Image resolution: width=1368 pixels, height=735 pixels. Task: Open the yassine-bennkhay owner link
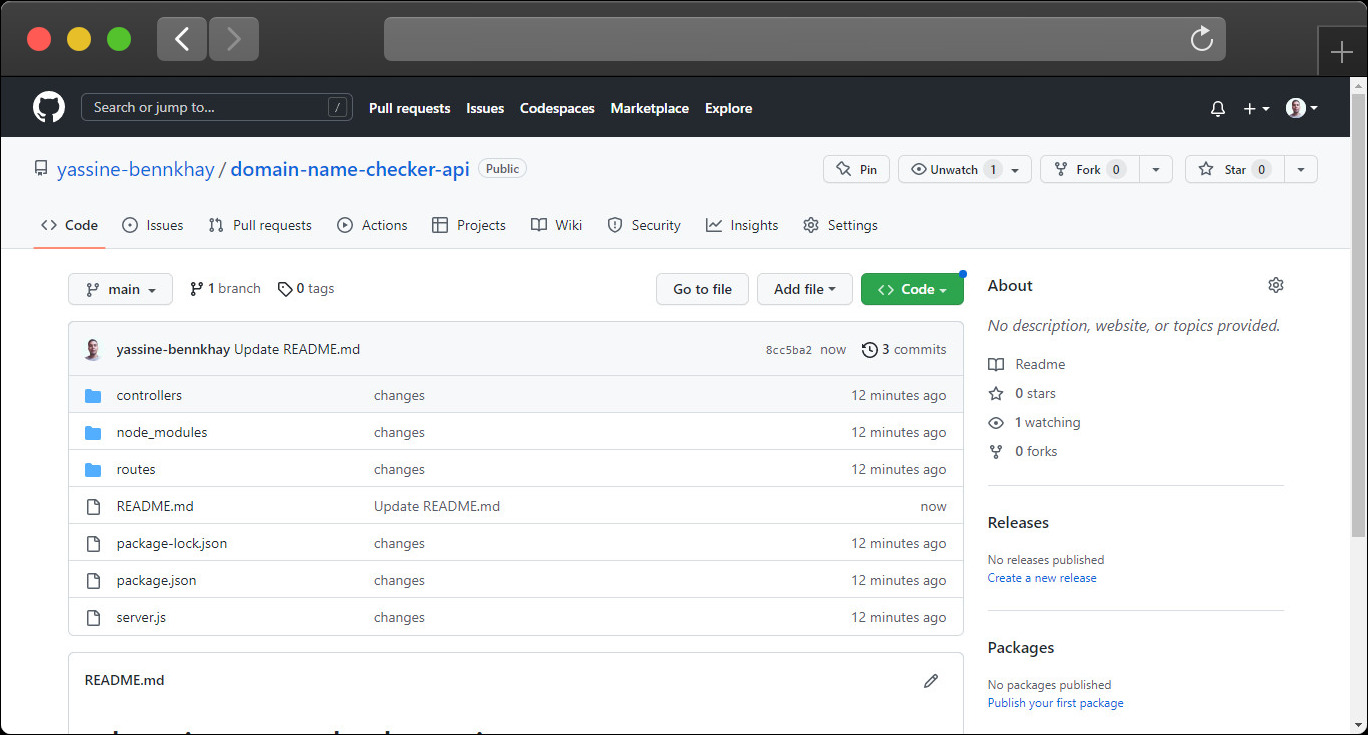[136, 169]
